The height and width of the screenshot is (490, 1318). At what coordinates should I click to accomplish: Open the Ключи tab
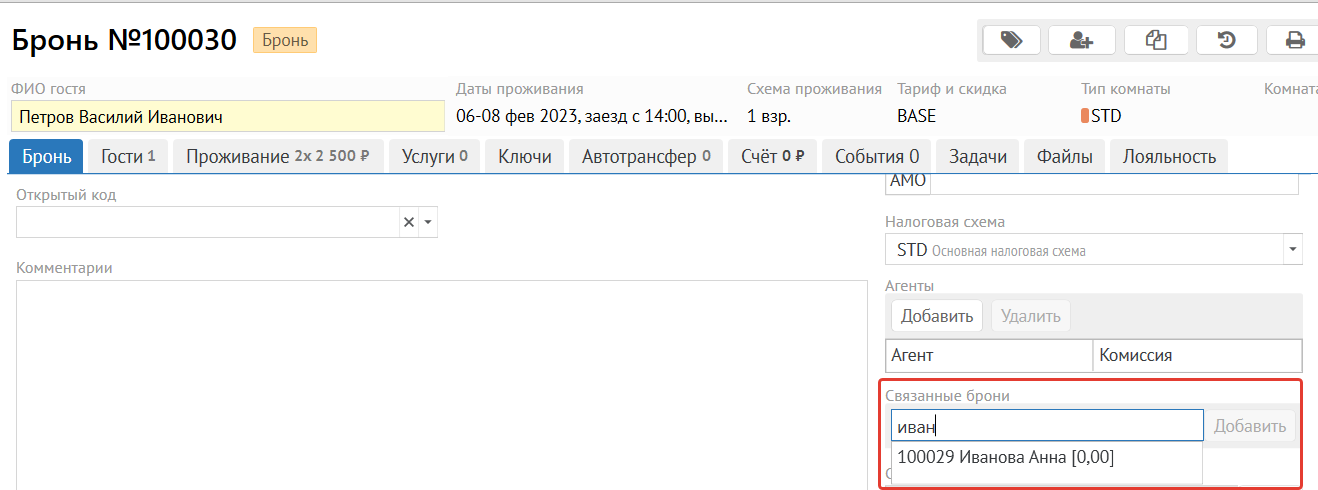click(x=525, y=156)
